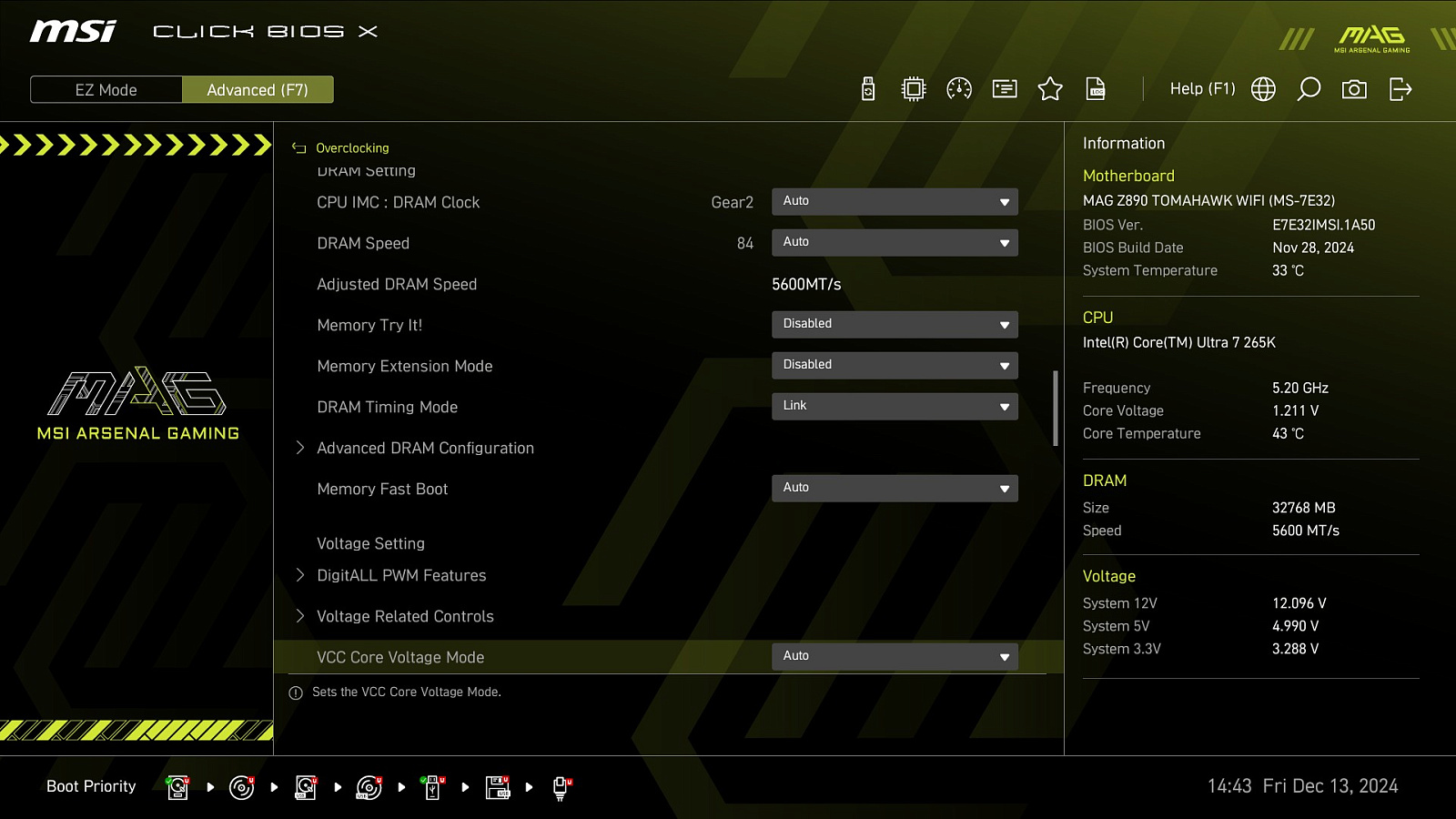Viewport: 1456px width, 819px height.
Task: Open search with the magnifier icon
Action: pyautogui.click(x=1309, y=89)
